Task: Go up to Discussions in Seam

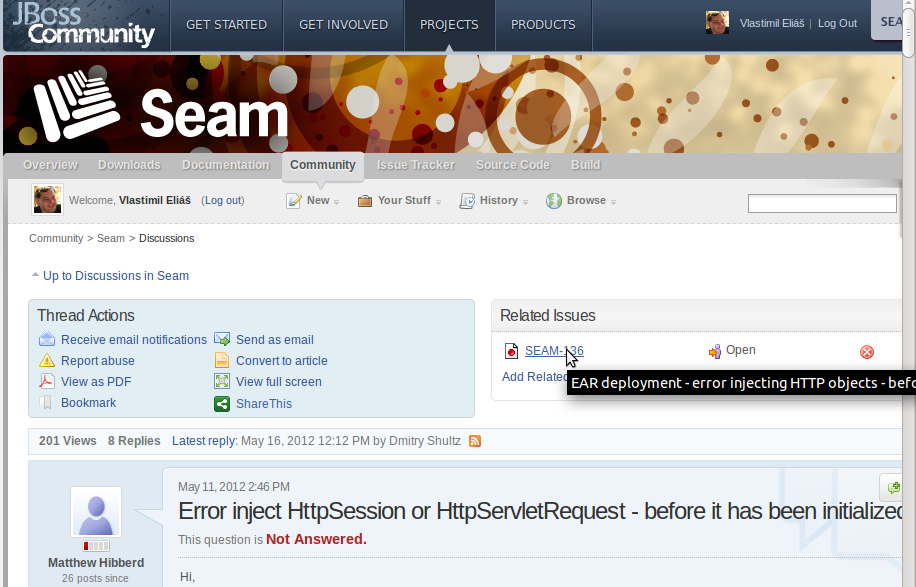Action: pyautogui.click(x=116, y=276)
